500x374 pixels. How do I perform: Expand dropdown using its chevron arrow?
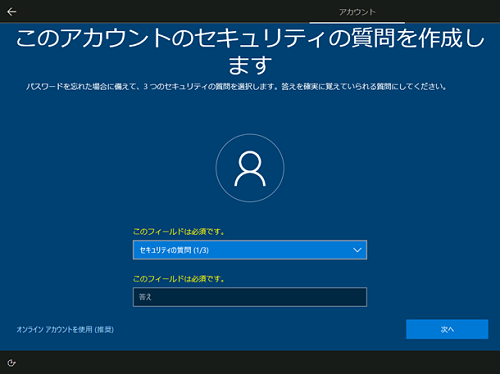pos(357,250)
